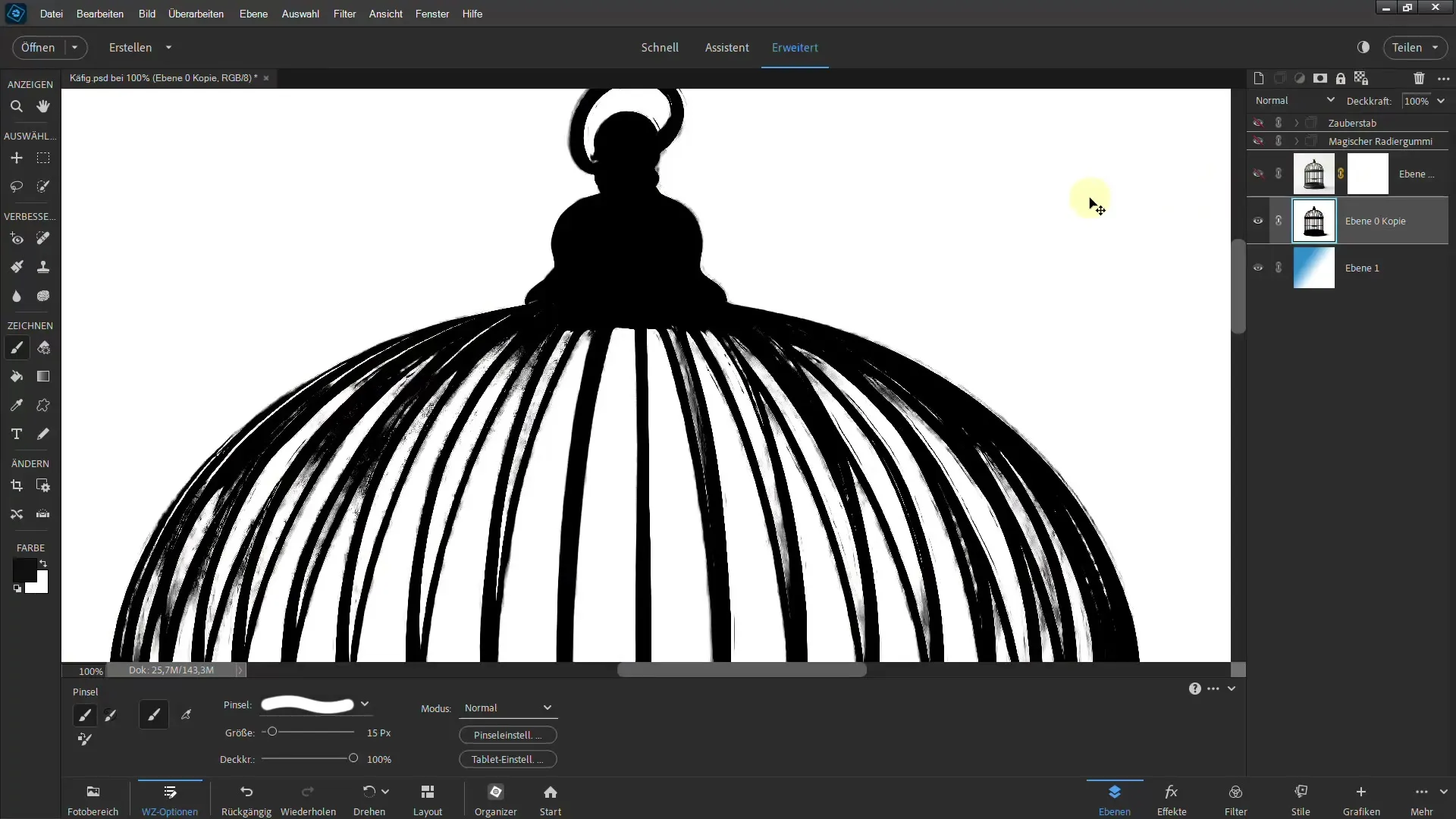Toggle visibility of Ebene 0 Kopie layer
The image size is (1456, 819).
pos(1258,220)
